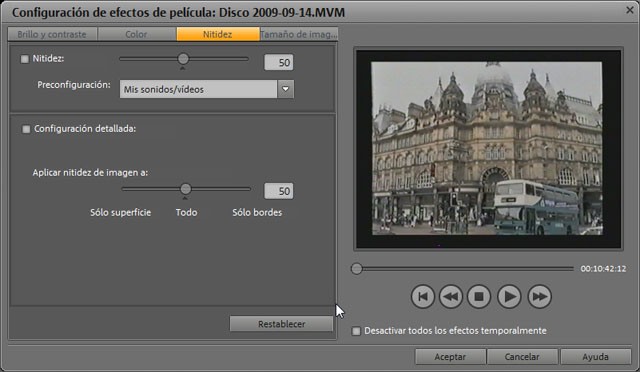Go to the Tamaño de imagen tab

click(299, 34)
